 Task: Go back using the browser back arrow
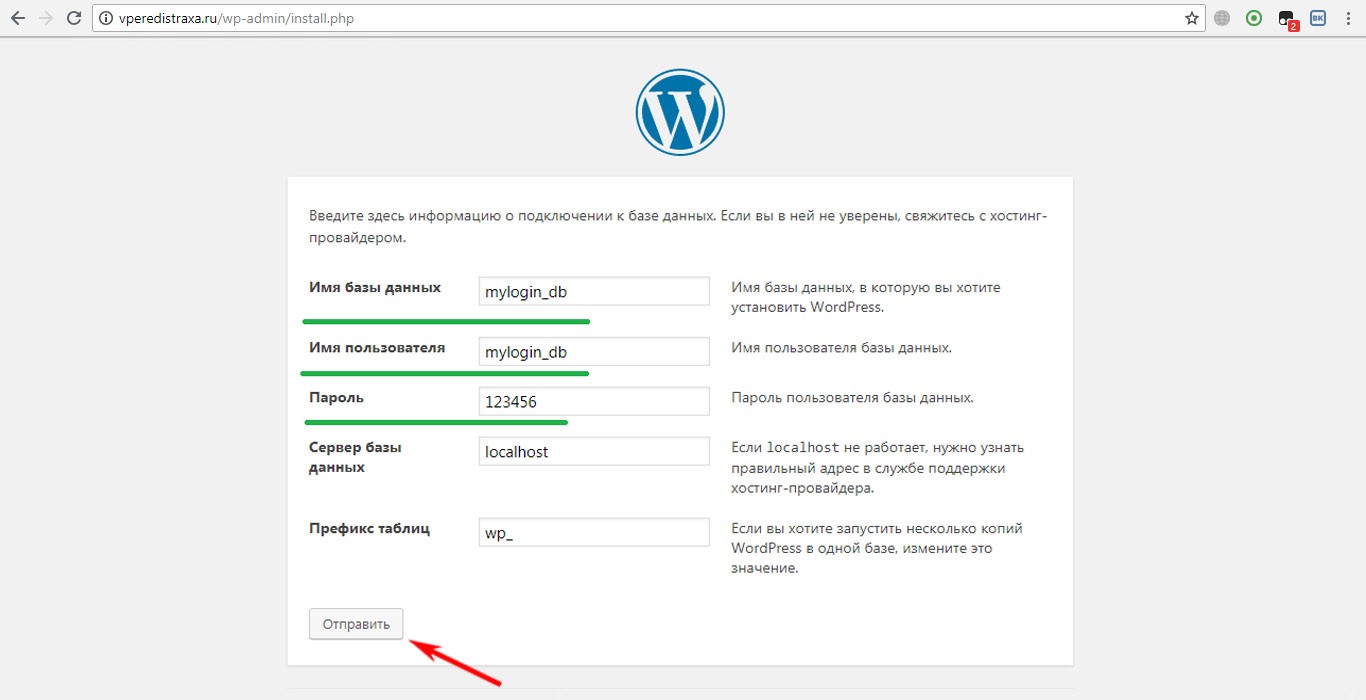point(17,18)
